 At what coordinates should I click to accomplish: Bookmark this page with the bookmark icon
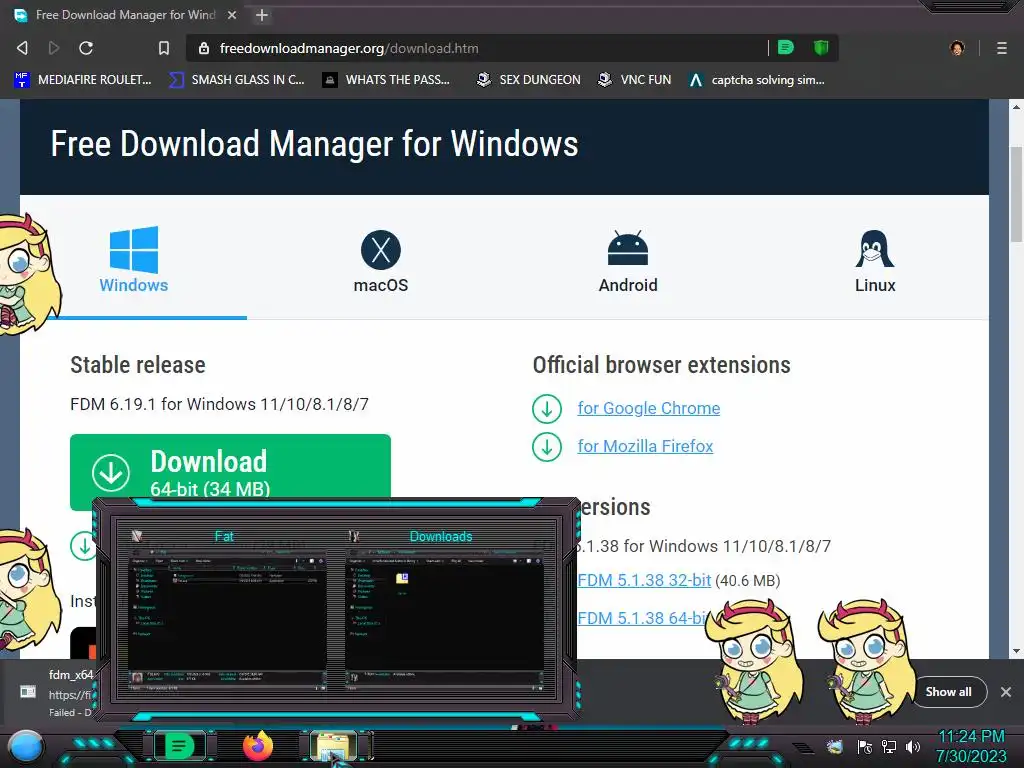(164, 48)
